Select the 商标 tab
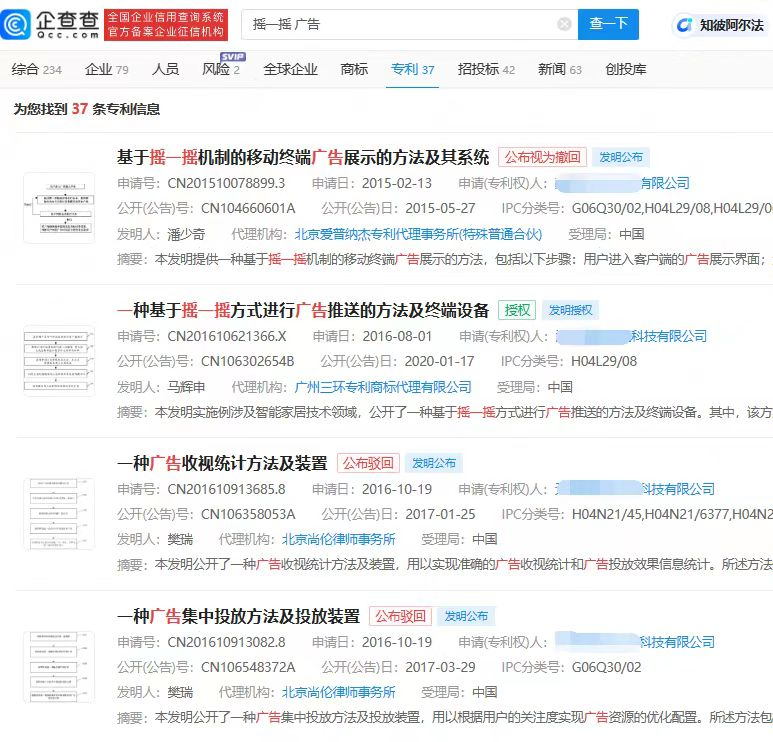This screenshot has height=742, width=773. (354, 70)
